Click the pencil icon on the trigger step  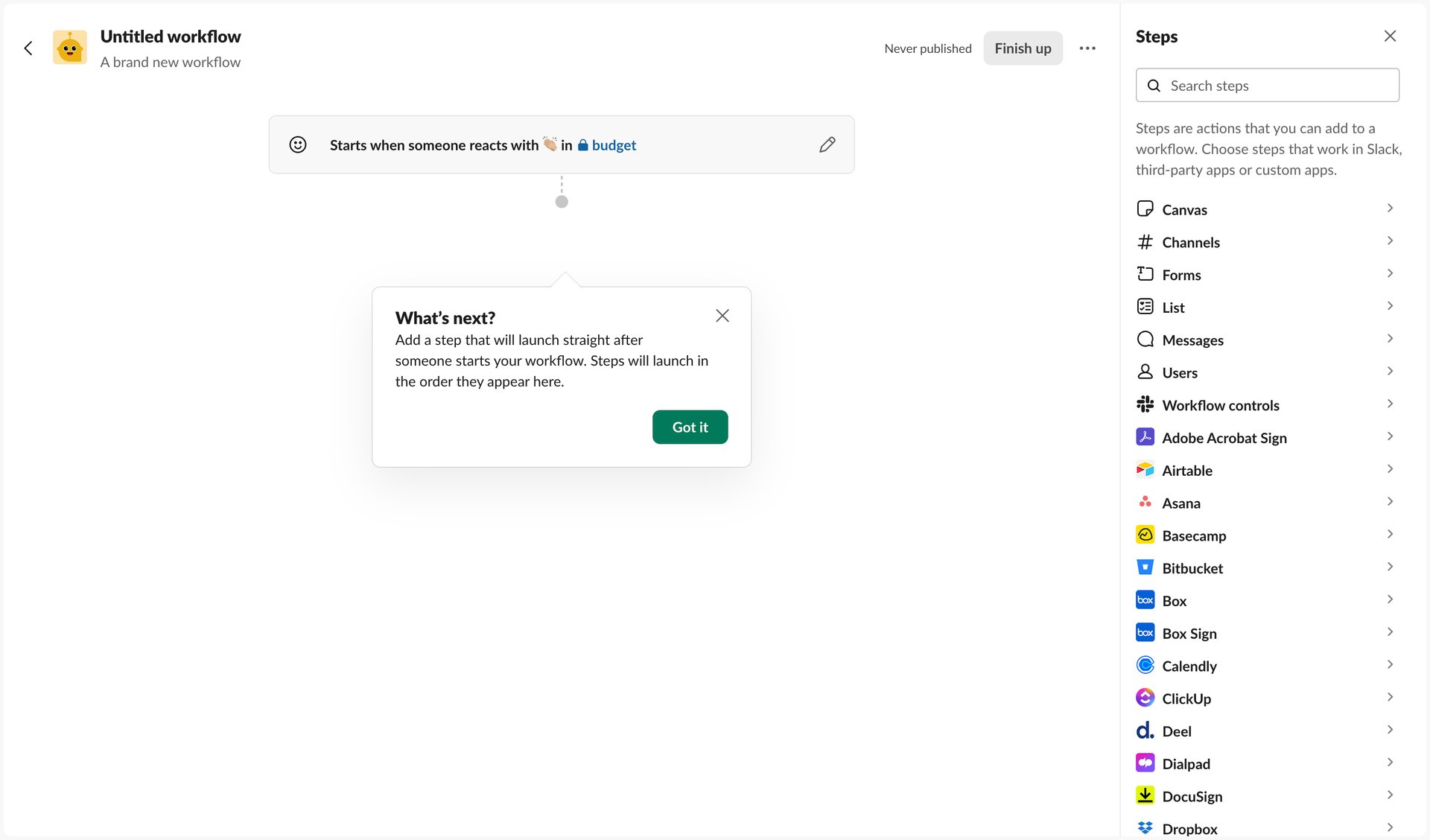point(827,144)
